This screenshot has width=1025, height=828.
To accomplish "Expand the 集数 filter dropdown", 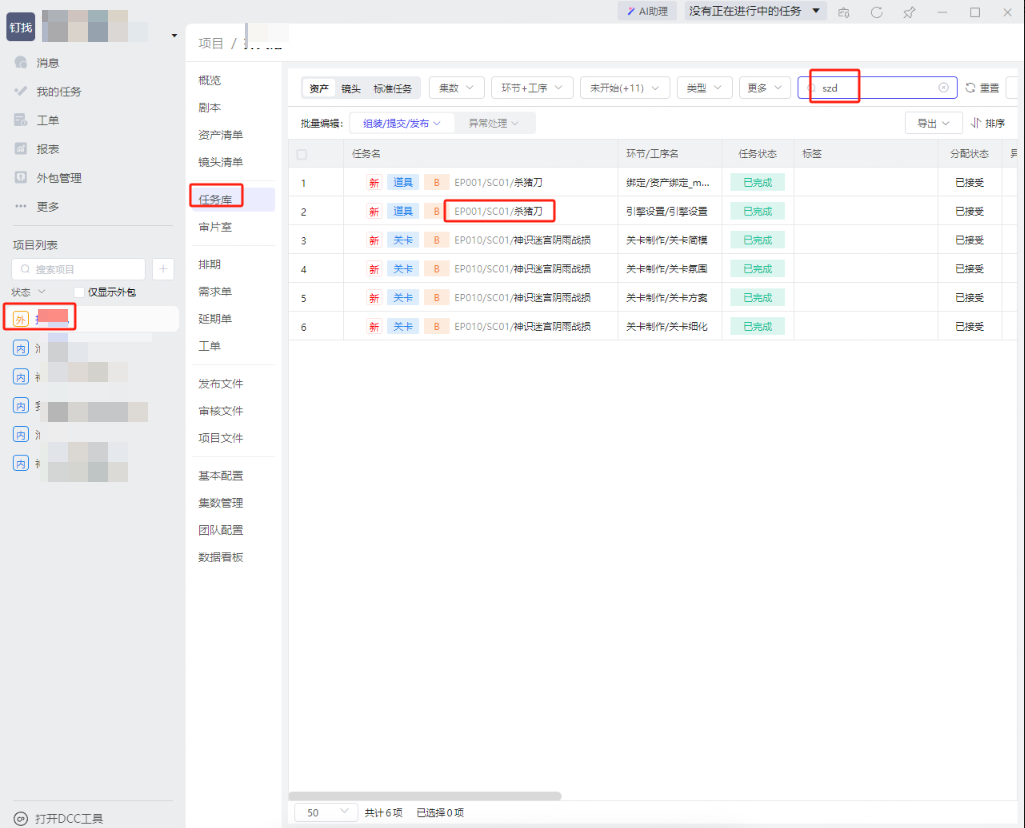I will pos(457,88).
